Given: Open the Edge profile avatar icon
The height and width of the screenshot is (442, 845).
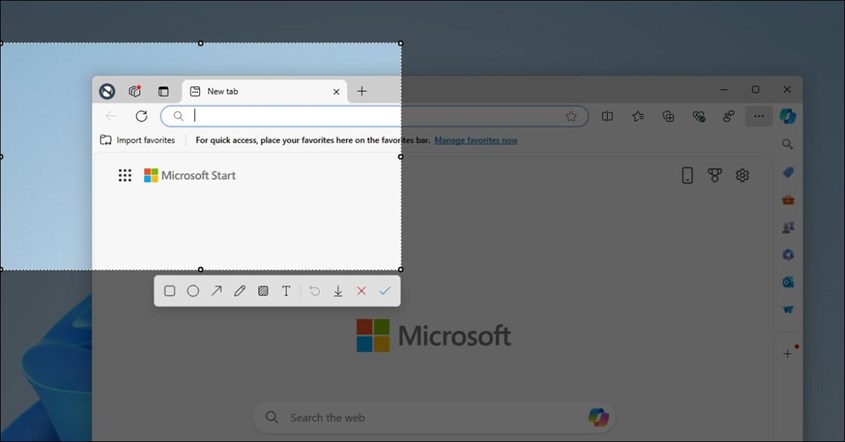Looking at the screenshot, I should click(x=107, y=91).
